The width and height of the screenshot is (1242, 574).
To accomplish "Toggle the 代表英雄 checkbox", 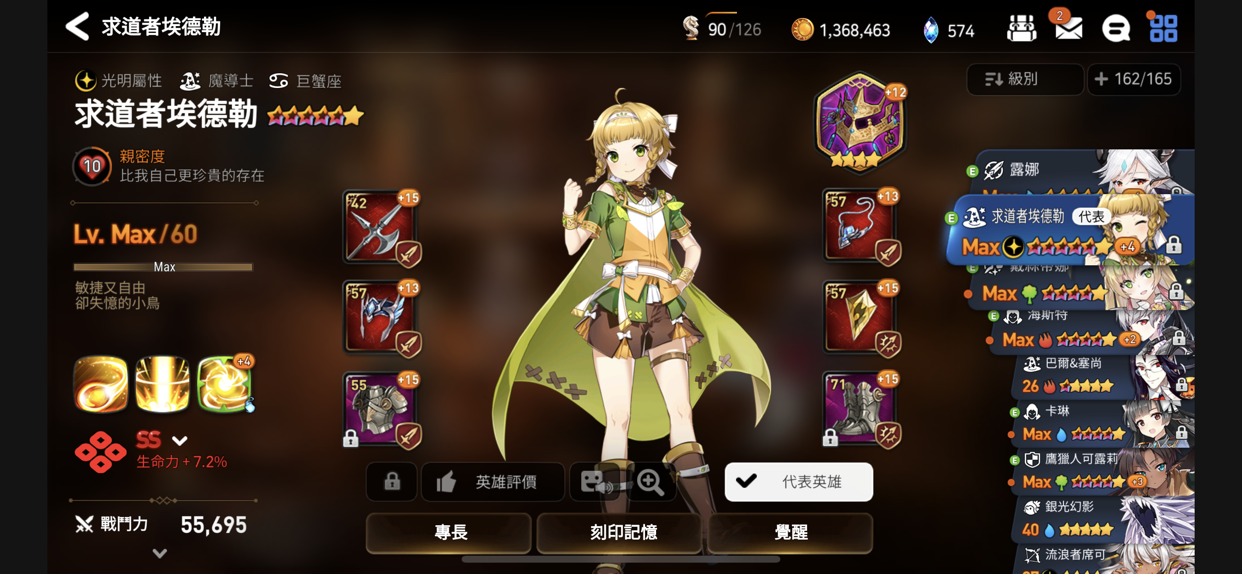I will [799, 482].
